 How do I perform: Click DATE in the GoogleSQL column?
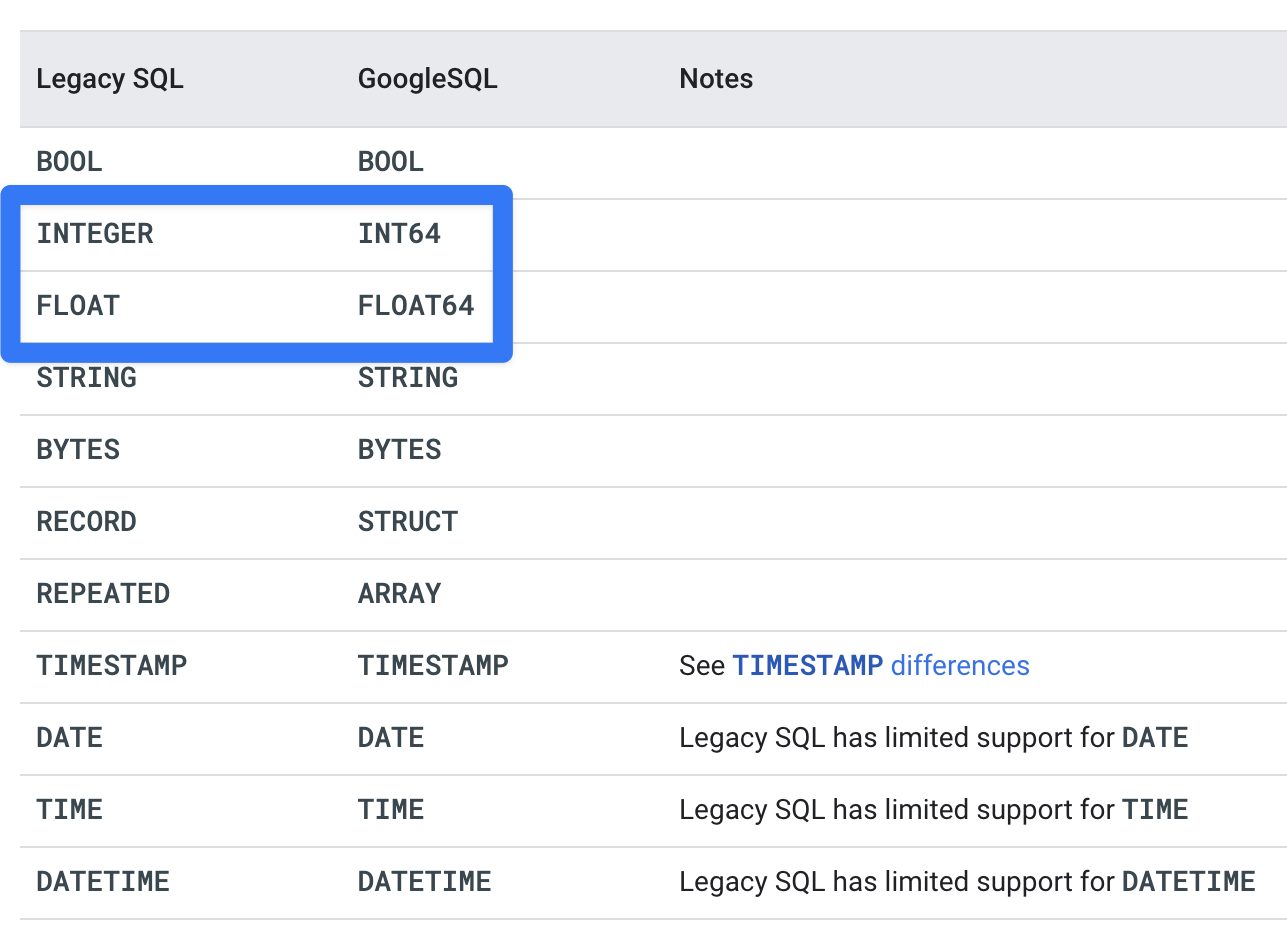[391, 738]
